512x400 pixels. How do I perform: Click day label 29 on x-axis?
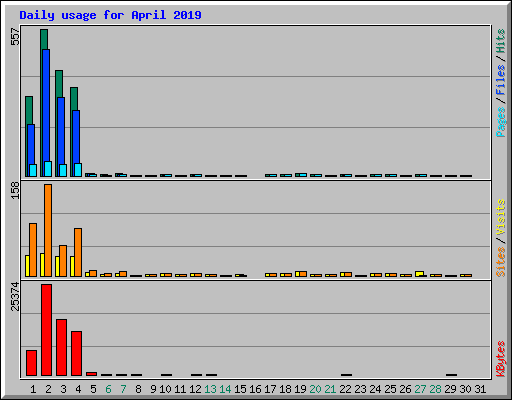450,389
